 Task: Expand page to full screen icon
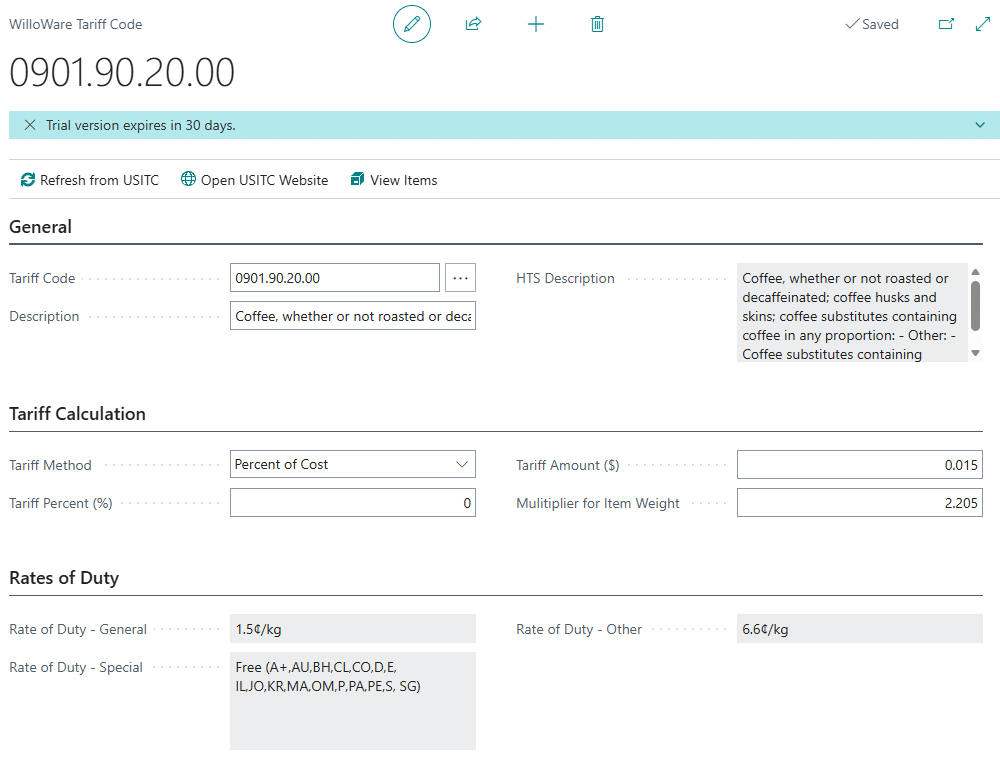[982, 24]
